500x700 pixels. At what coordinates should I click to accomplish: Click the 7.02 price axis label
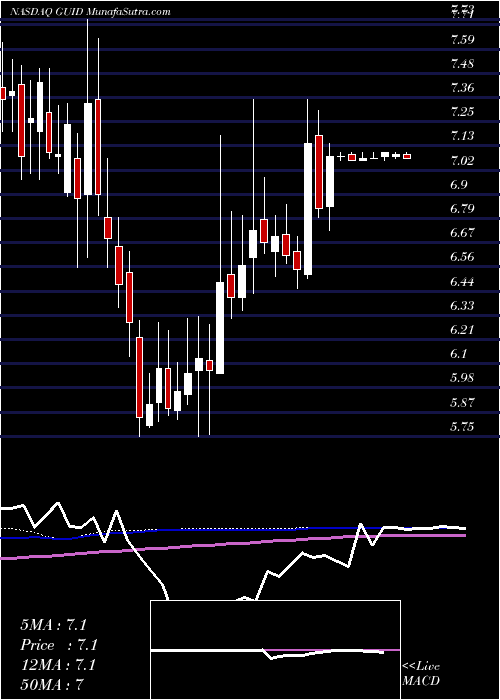coord(462,161)
